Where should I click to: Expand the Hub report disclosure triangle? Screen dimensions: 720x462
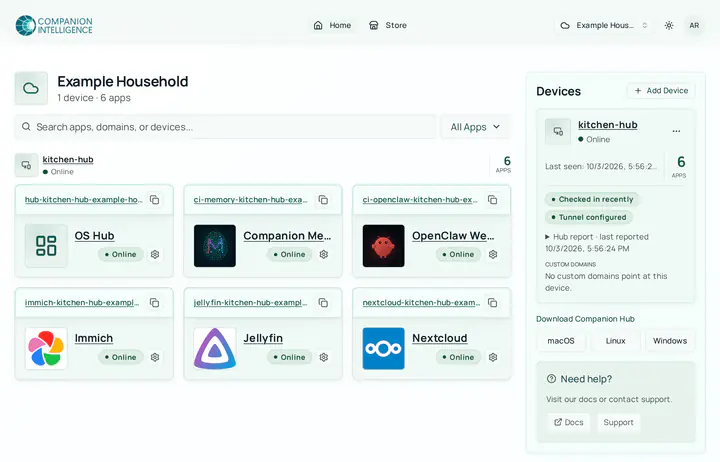(547, 237)
